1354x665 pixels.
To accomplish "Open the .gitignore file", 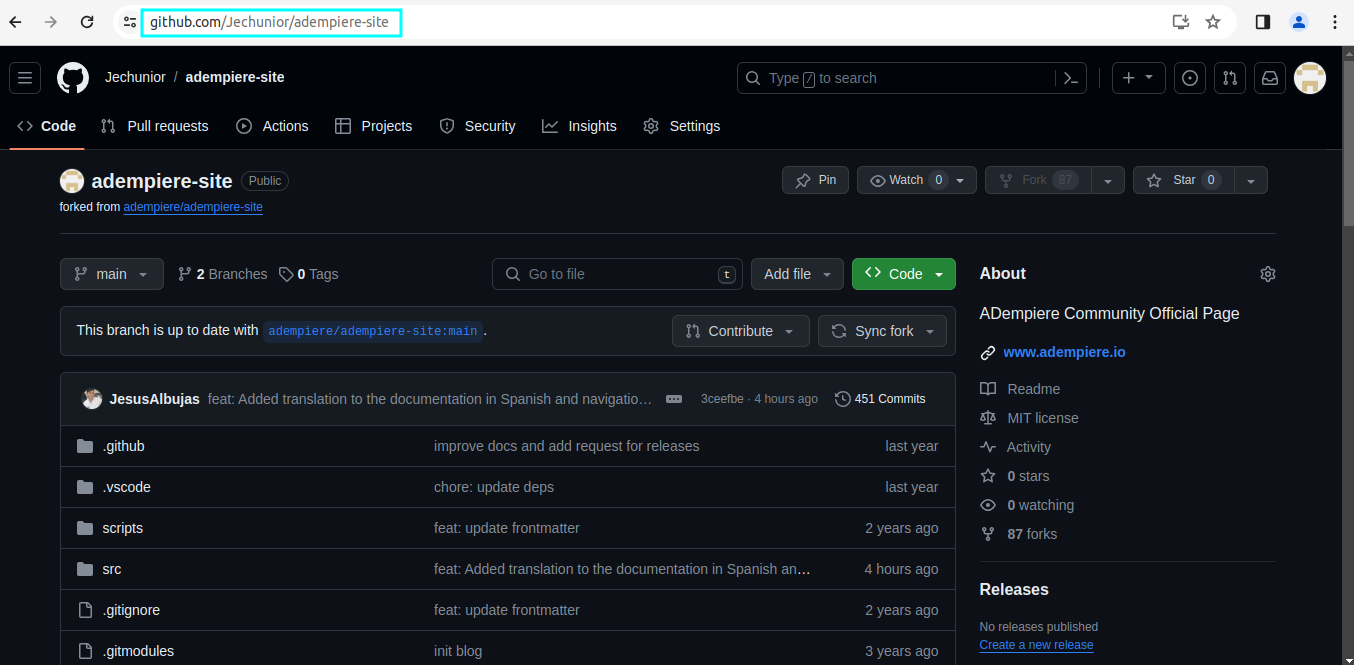I will [131, 610].
